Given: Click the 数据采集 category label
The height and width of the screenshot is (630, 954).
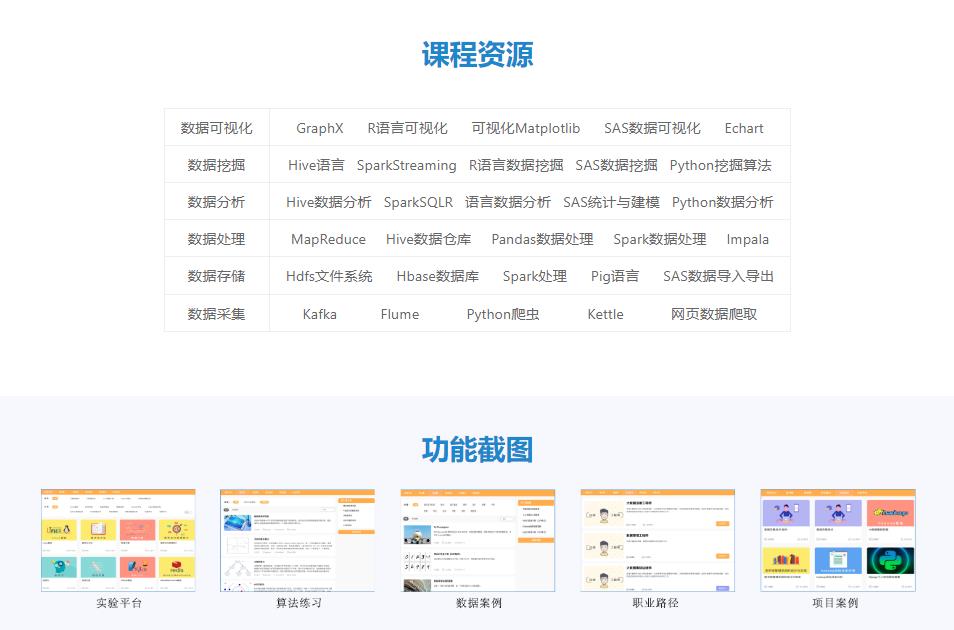Looking at the screenshot, I should click(x=216, y=314).
